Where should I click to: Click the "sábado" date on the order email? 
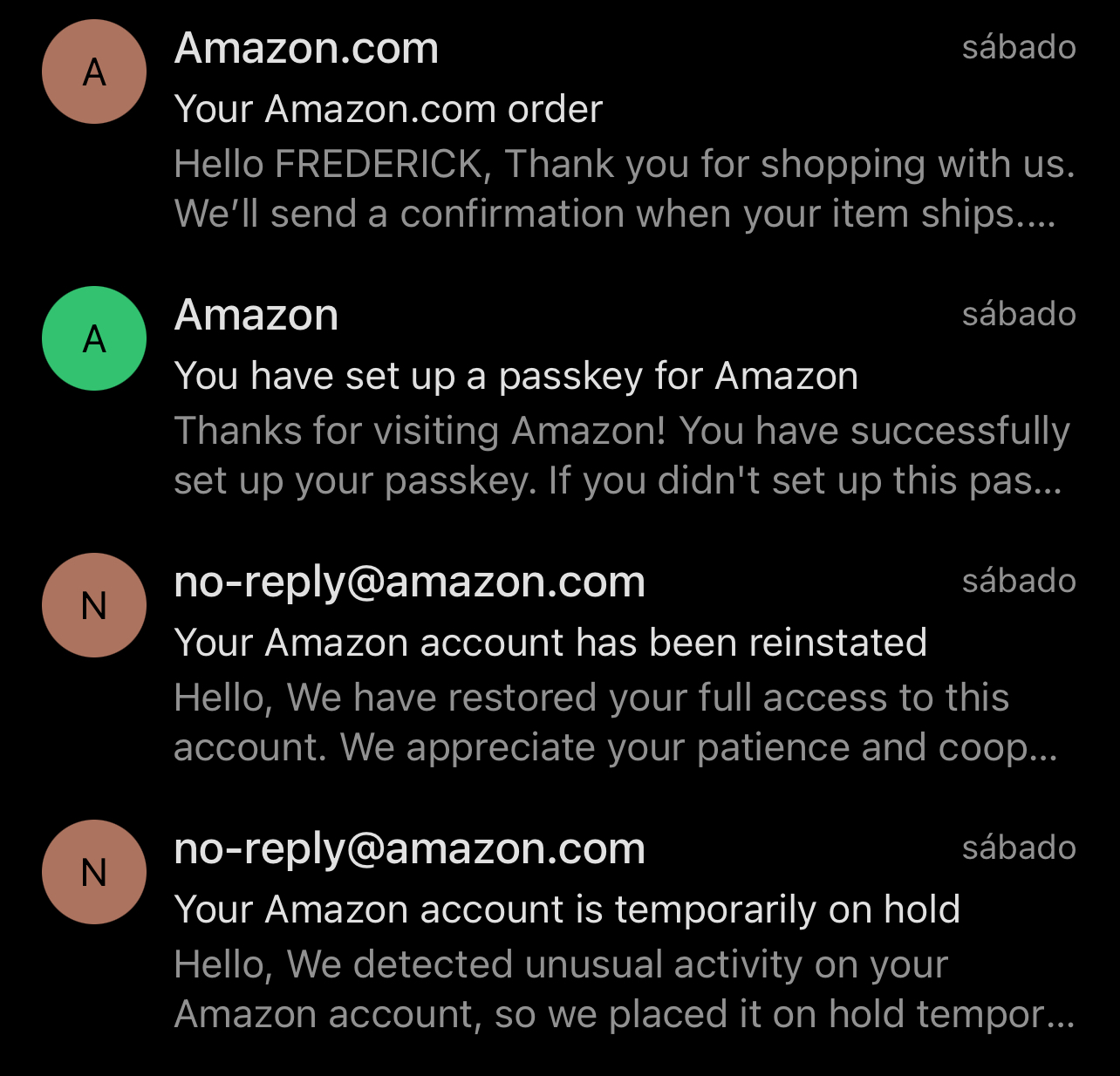1018,47
